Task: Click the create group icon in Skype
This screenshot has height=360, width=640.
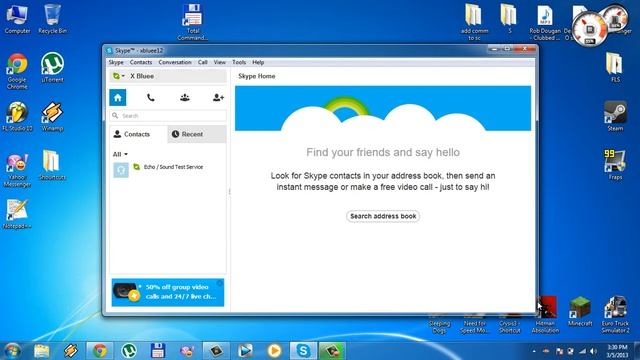Action: click(184, 98)
